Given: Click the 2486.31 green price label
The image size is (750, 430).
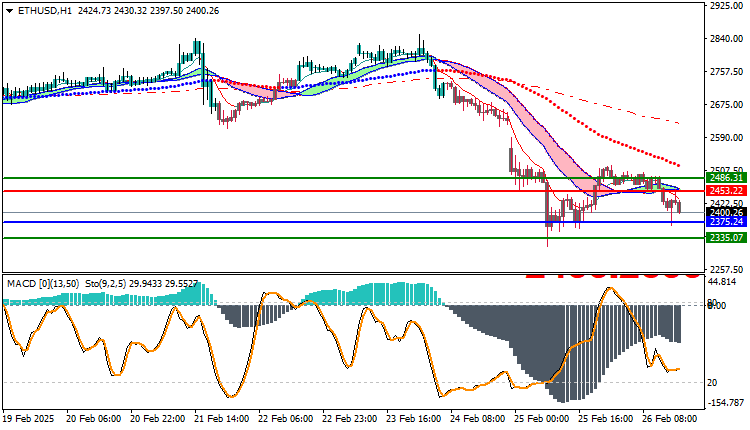Looking at the screenshot, I should click(726, 178).
